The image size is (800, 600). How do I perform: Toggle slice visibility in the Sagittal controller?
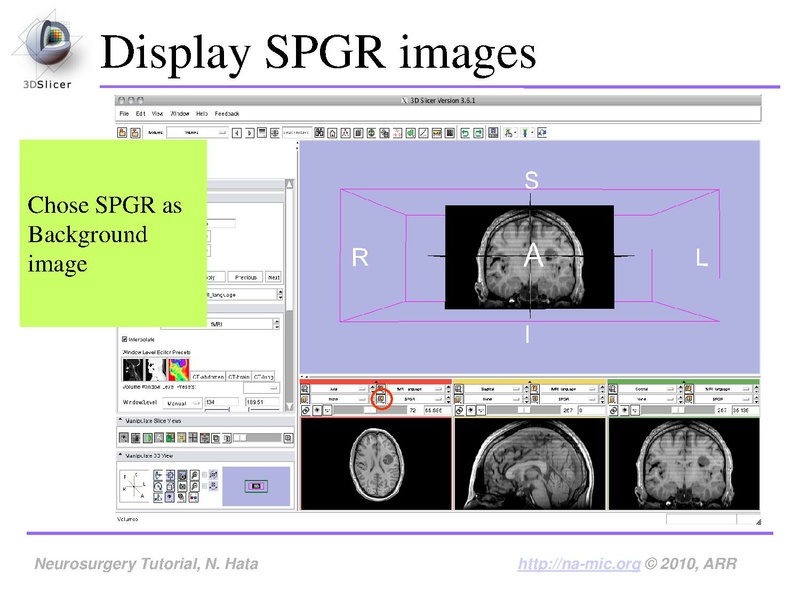[470, 410]
